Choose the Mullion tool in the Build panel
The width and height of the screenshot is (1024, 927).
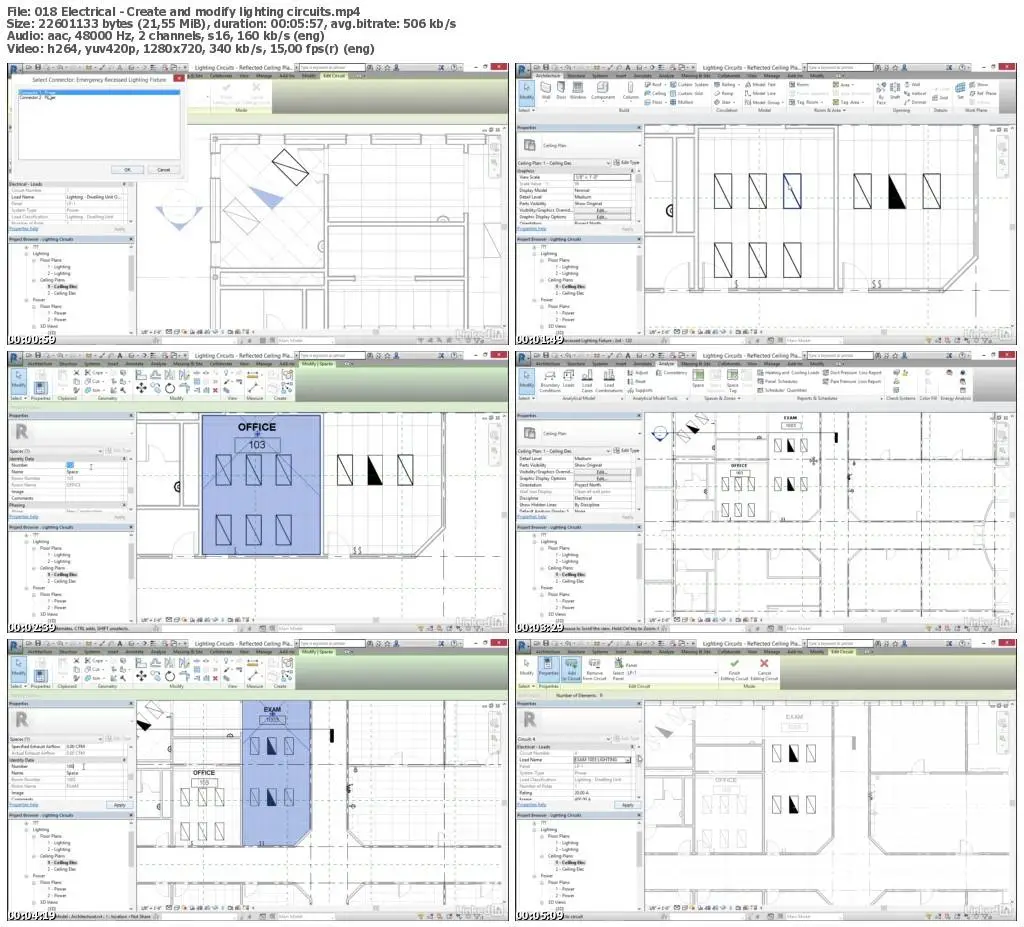[x=681, y=102]
